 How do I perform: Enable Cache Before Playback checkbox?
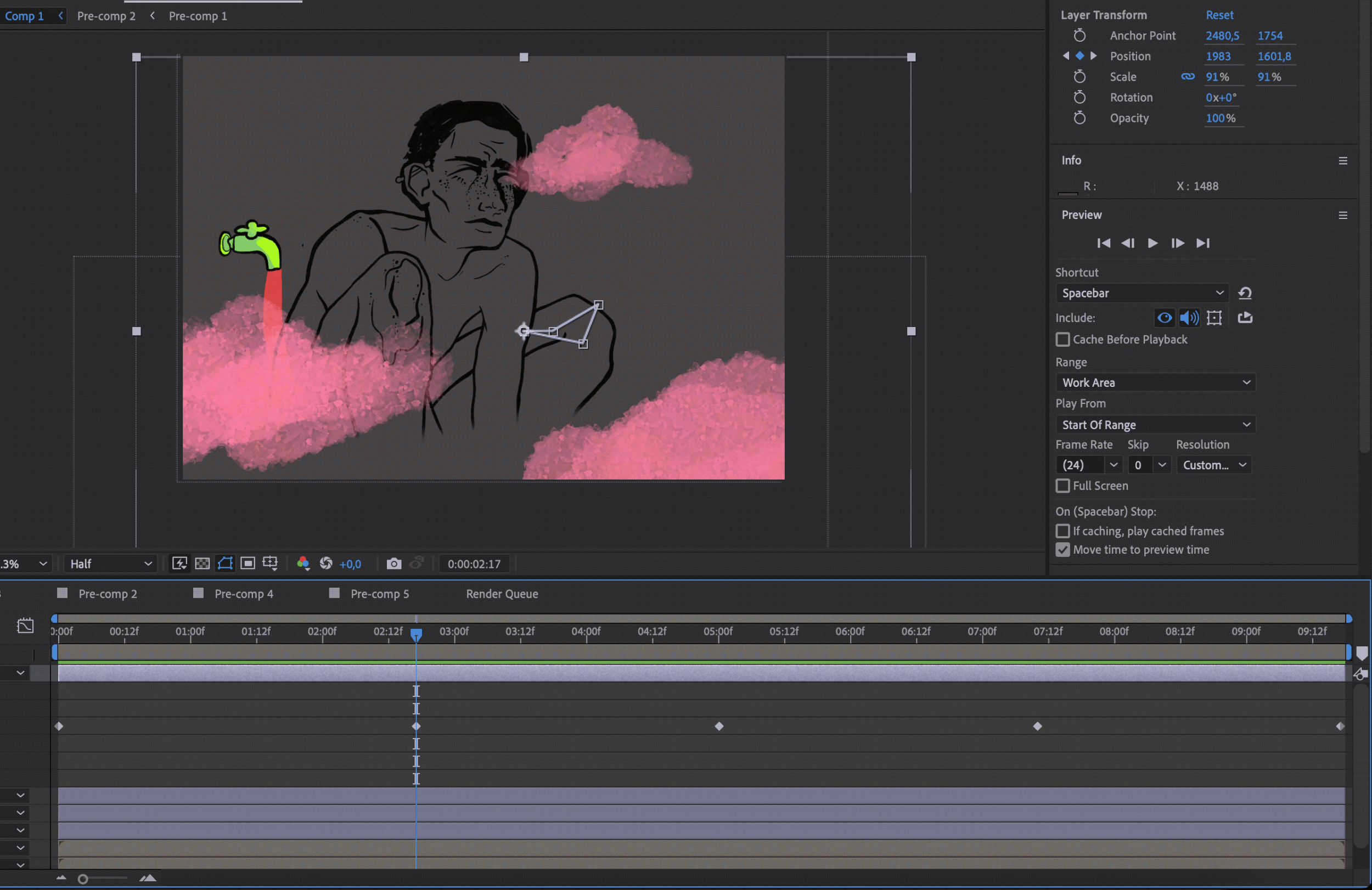click(1062, 340)
